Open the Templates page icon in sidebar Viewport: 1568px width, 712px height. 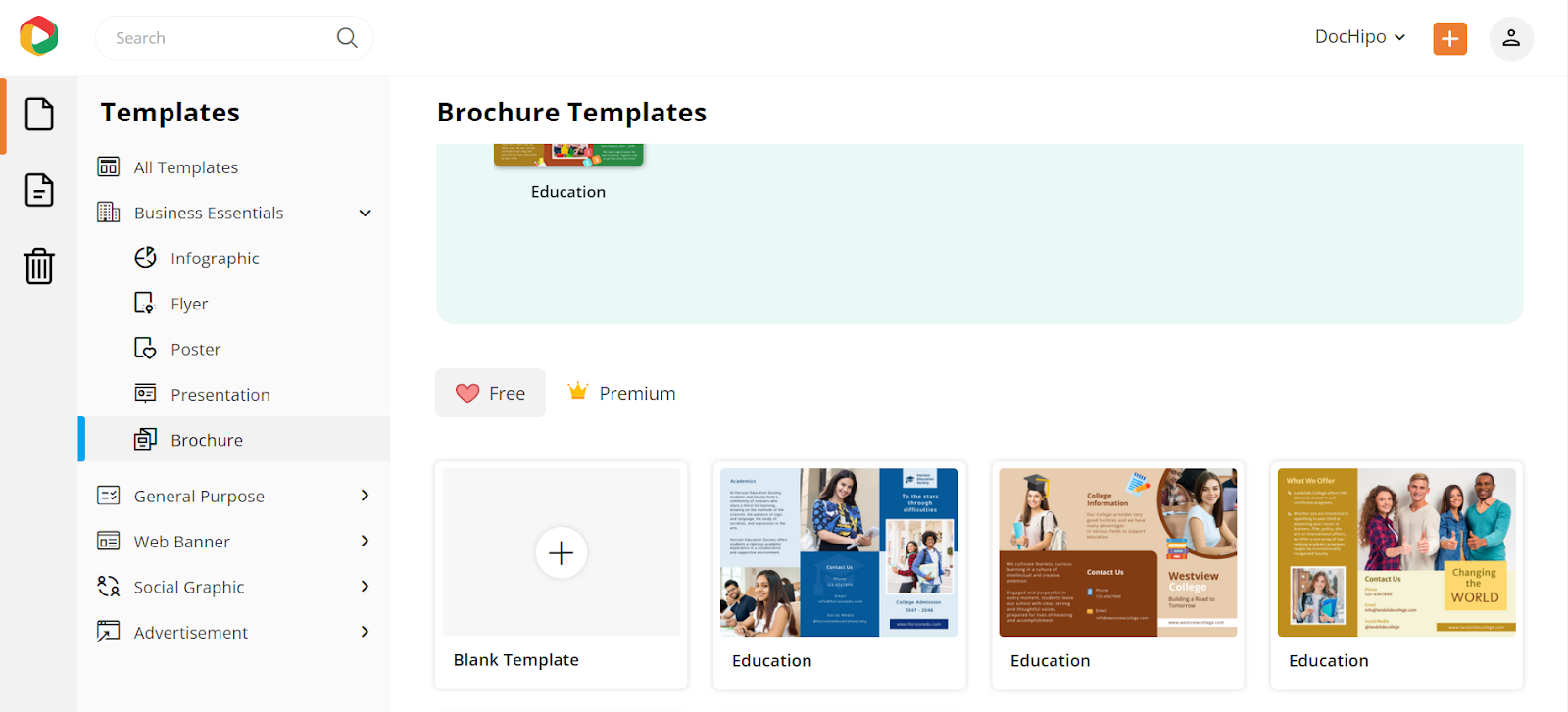(39, 115)
